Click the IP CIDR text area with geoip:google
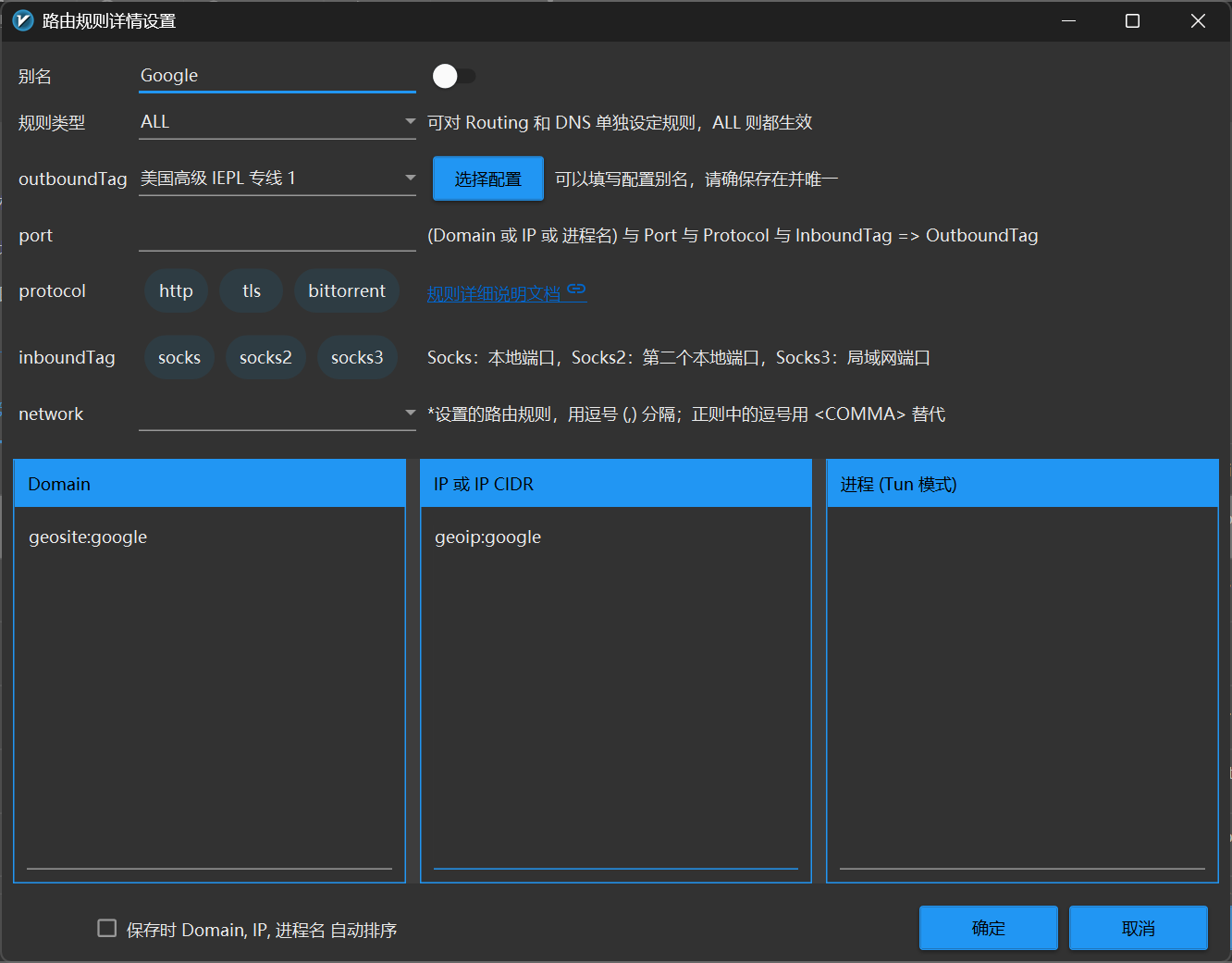 click(616, 694)
